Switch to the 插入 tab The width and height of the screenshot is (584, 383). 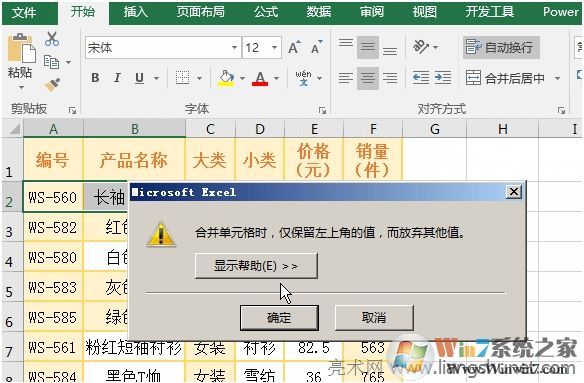click(x=136, y=12)
